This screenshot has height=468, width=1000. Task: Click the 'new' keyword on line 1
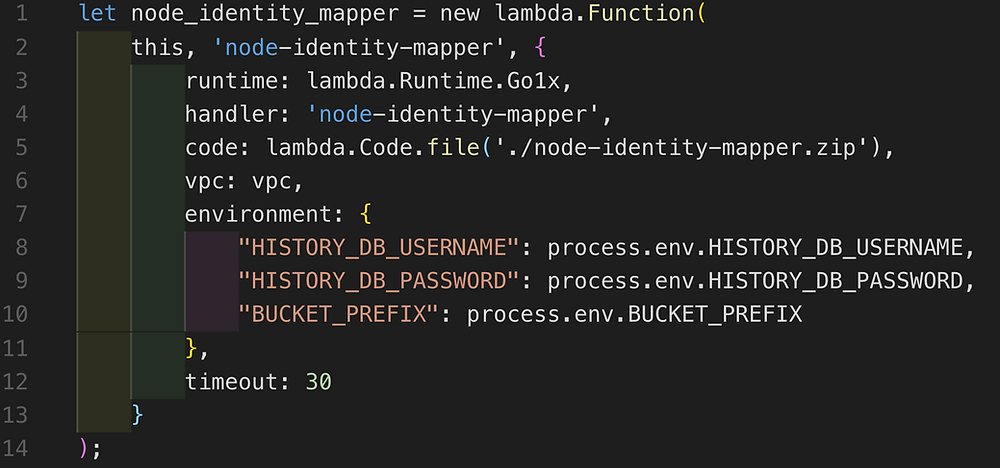coord(459,14)
